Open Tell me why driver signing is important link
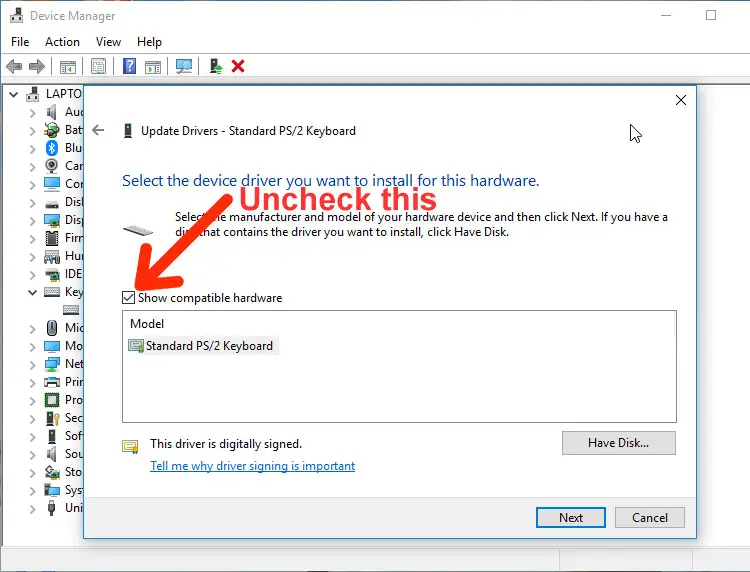This screenshot has height=572, width=750. coord(253,466)
